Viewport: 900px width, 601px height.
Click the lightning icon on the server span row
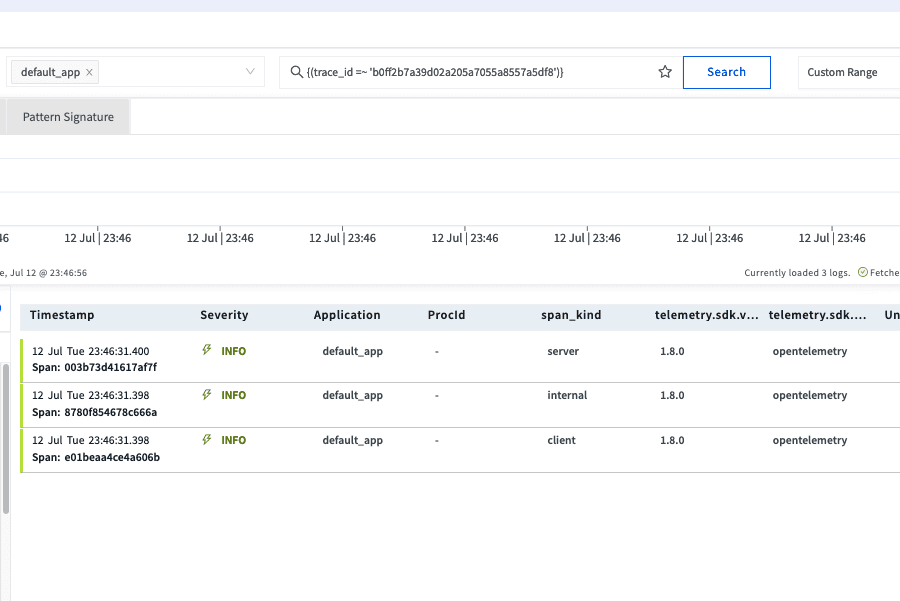tap(207, 350)
